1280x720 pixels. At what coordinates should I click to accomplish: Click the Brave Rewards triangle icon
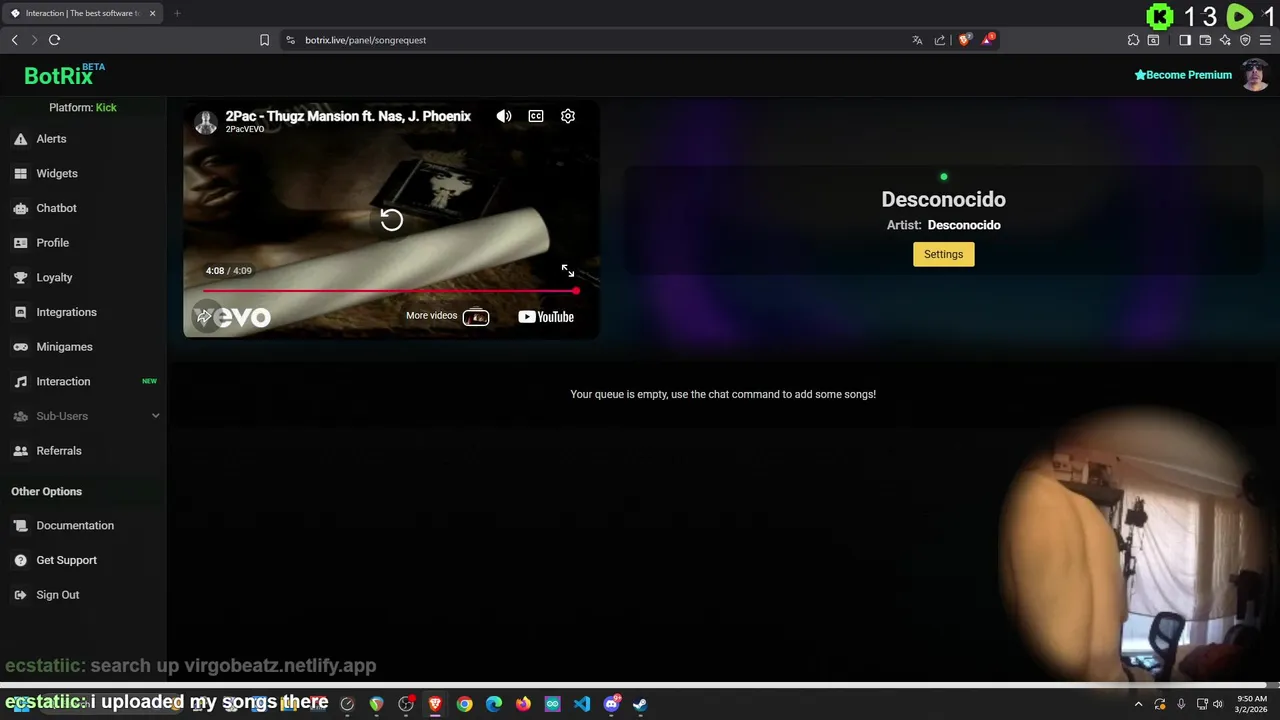tap(988, 40)
